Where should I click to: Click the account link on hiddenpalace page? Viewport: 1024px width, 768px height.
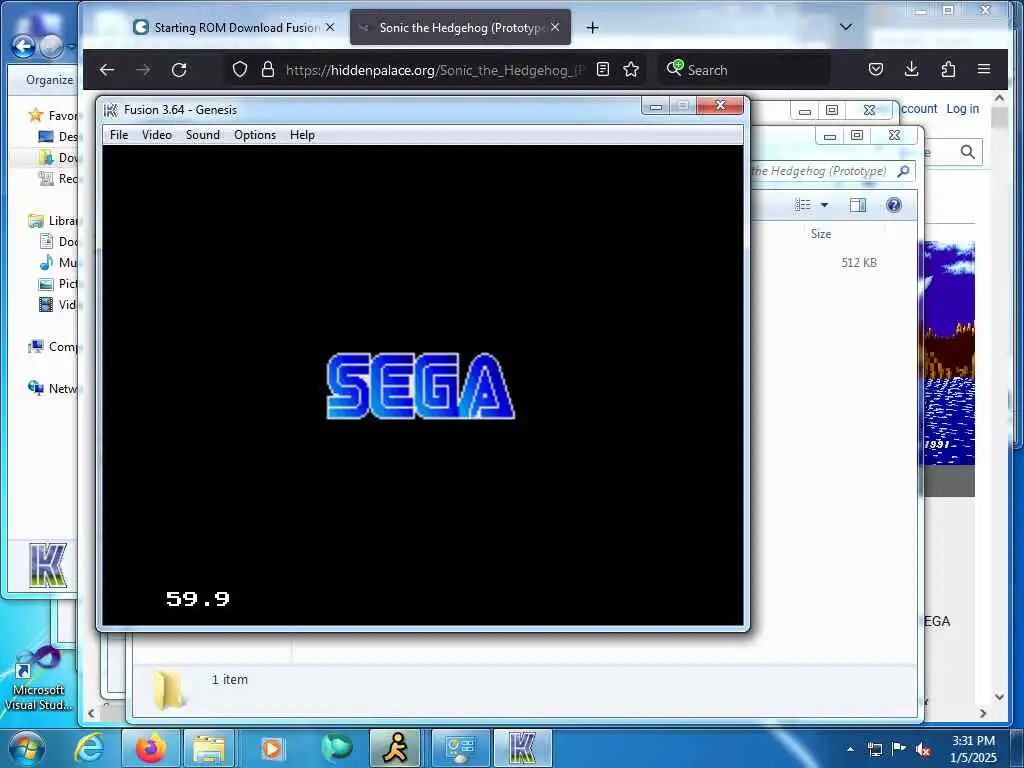pyautogui.click(x=919, y=109)
